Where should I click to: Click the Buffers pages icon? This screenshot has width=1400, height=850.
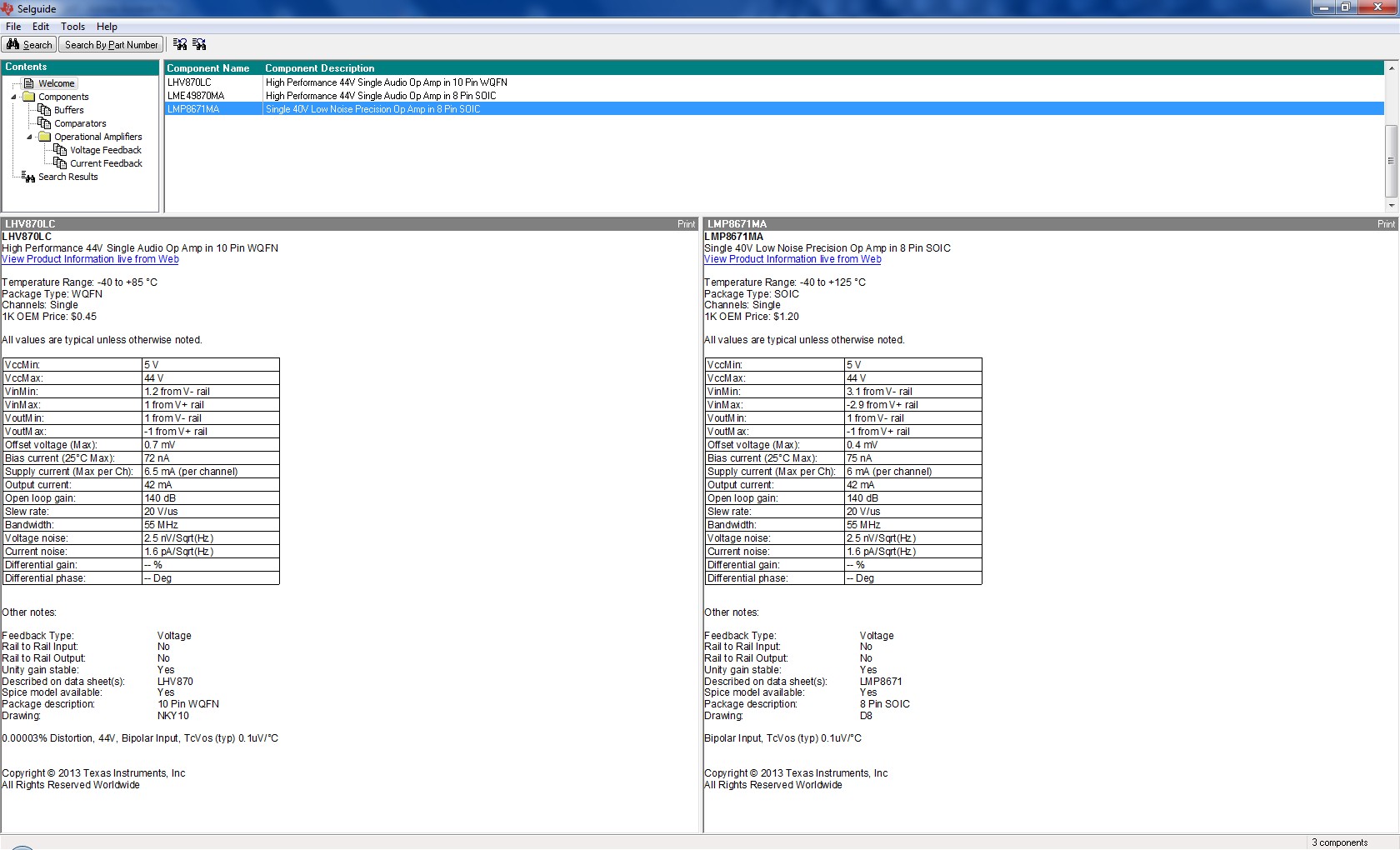(45, 110)
